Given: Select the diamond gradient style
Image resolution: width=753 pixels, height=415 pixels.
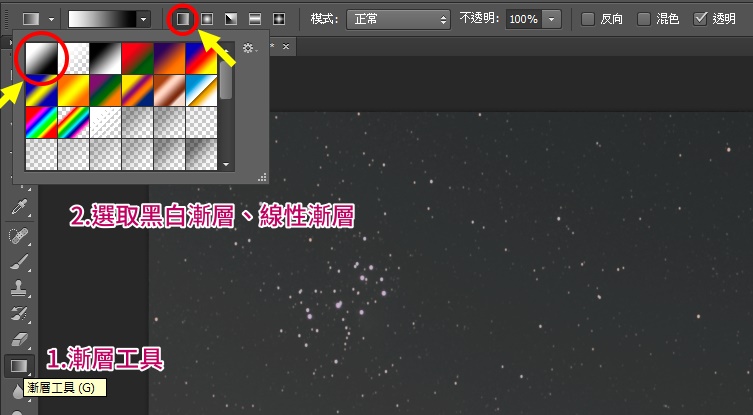Looking at the screenshot, I should pos(278,19).
